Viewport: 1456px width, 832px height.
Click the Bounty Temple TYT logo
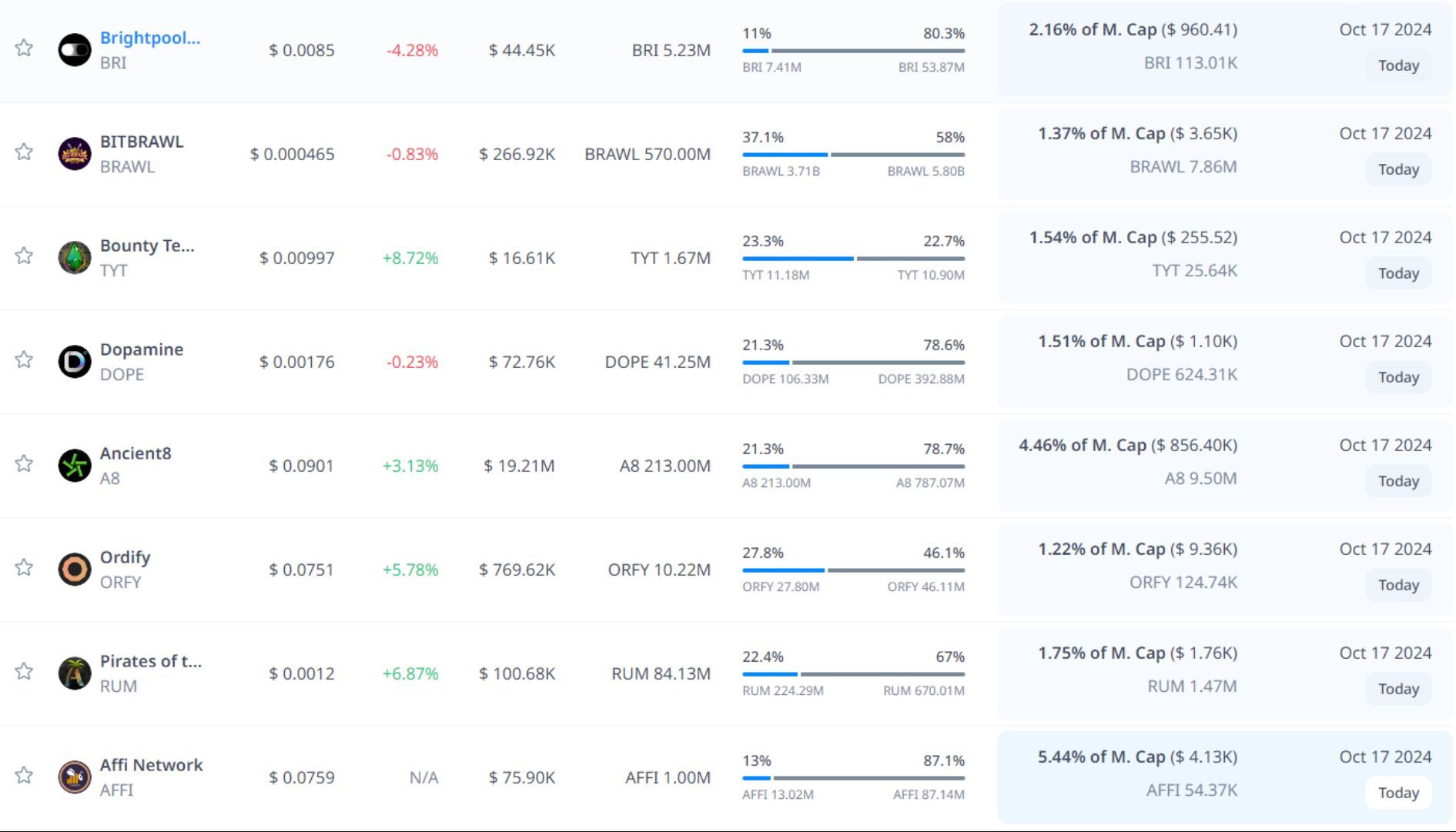click(x=75, y=258)
